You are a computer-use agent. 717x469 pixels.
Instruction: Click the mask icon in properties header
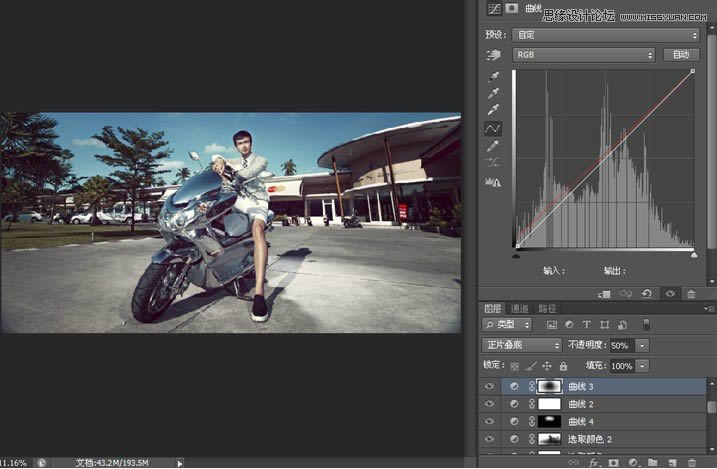[512, 8]
